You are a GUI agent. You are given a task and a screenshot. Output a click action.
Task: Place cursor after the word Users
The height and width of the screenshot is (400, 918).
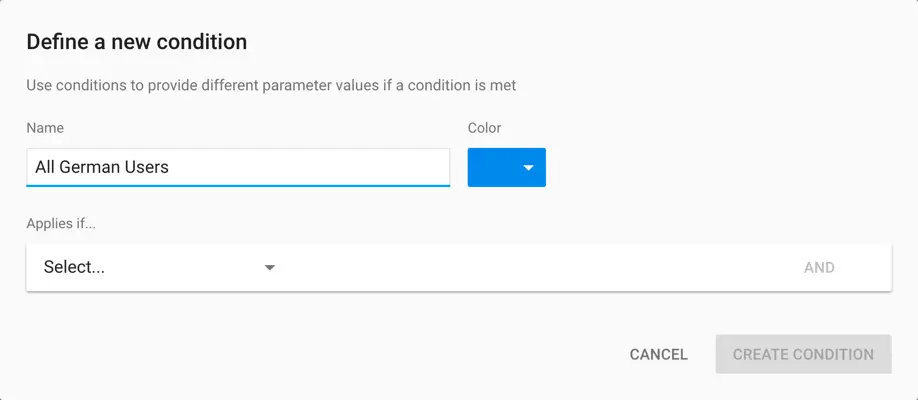pos(170,167)
